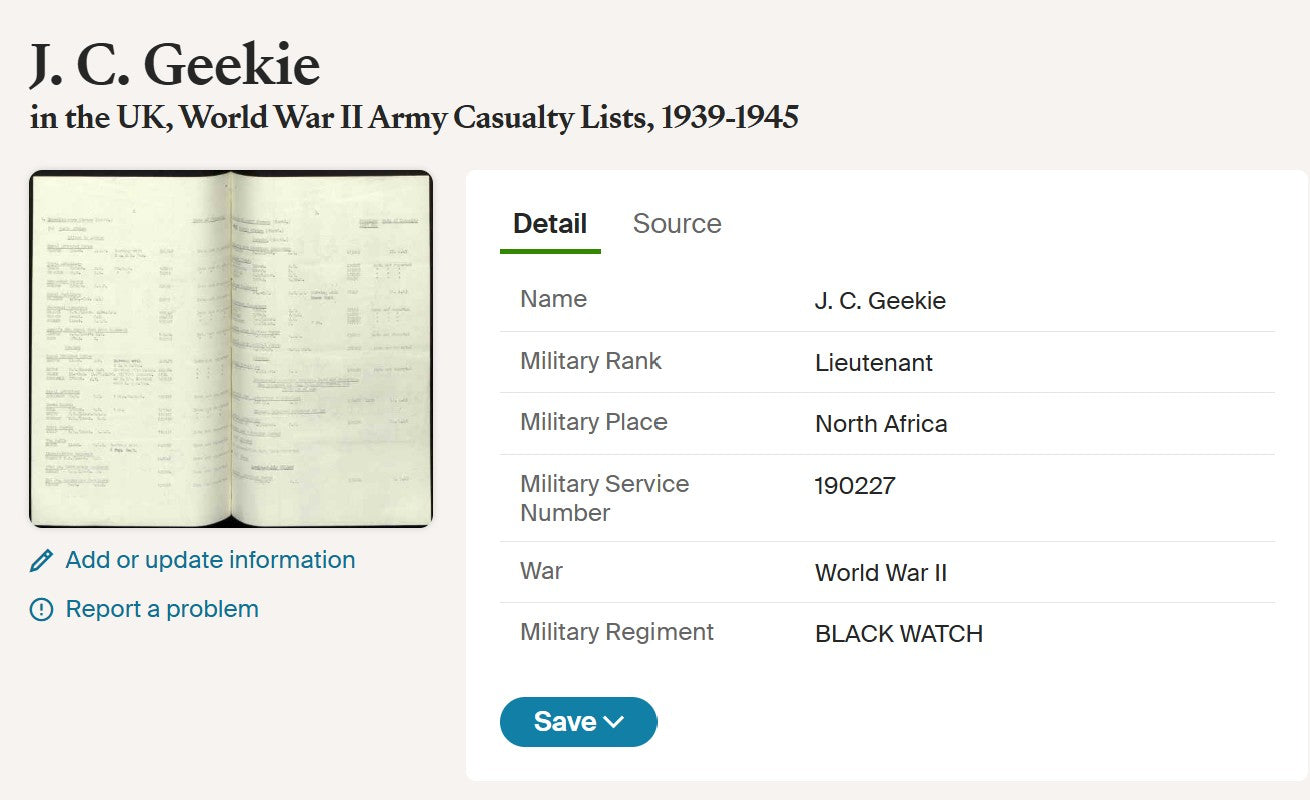
Task: Open the casualty list document thumbnail
Action: point(231,349)
